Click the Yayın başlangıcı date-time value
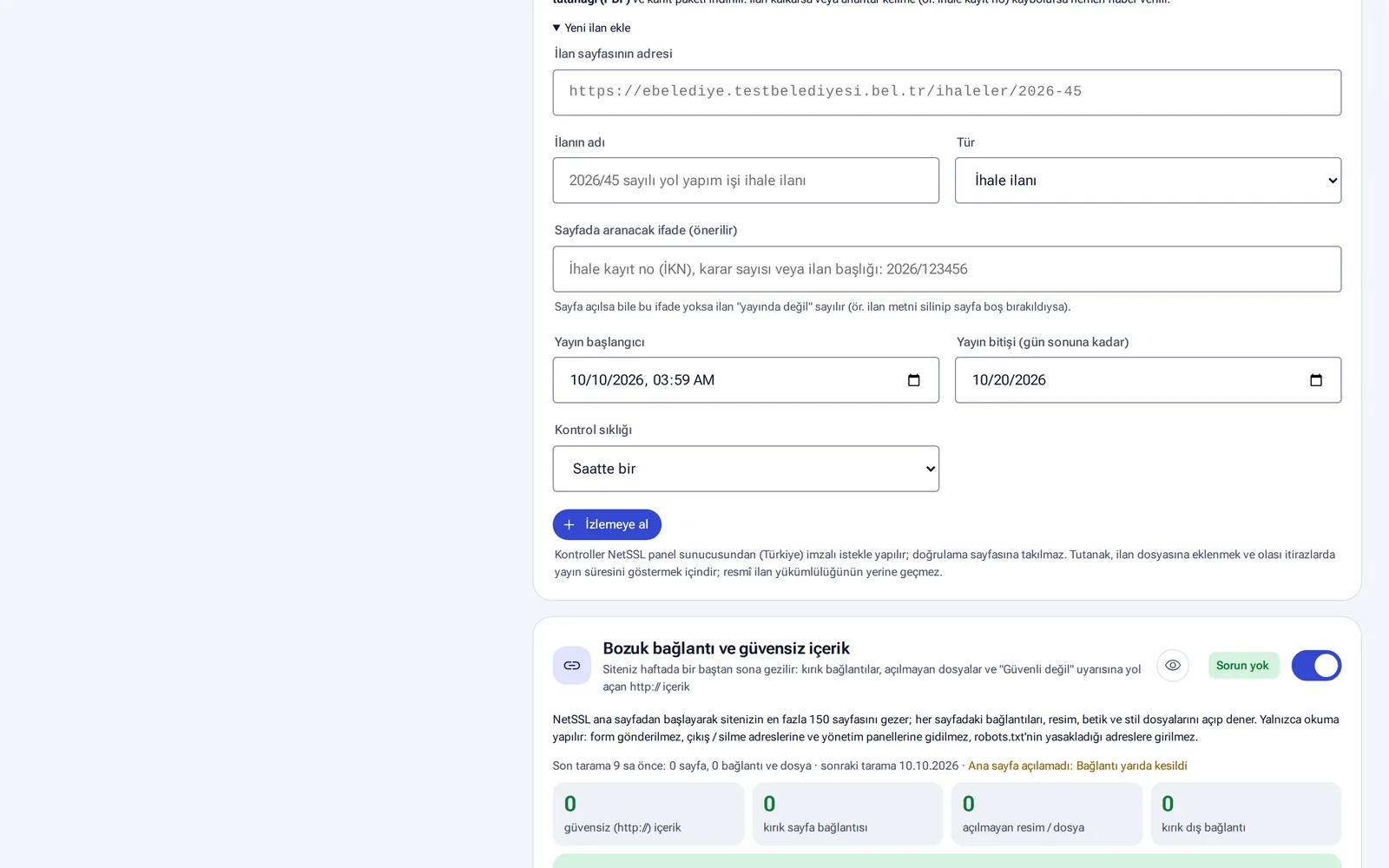Image resolution: width=1389 pixels, height=868 pixels. coord(642,380)
